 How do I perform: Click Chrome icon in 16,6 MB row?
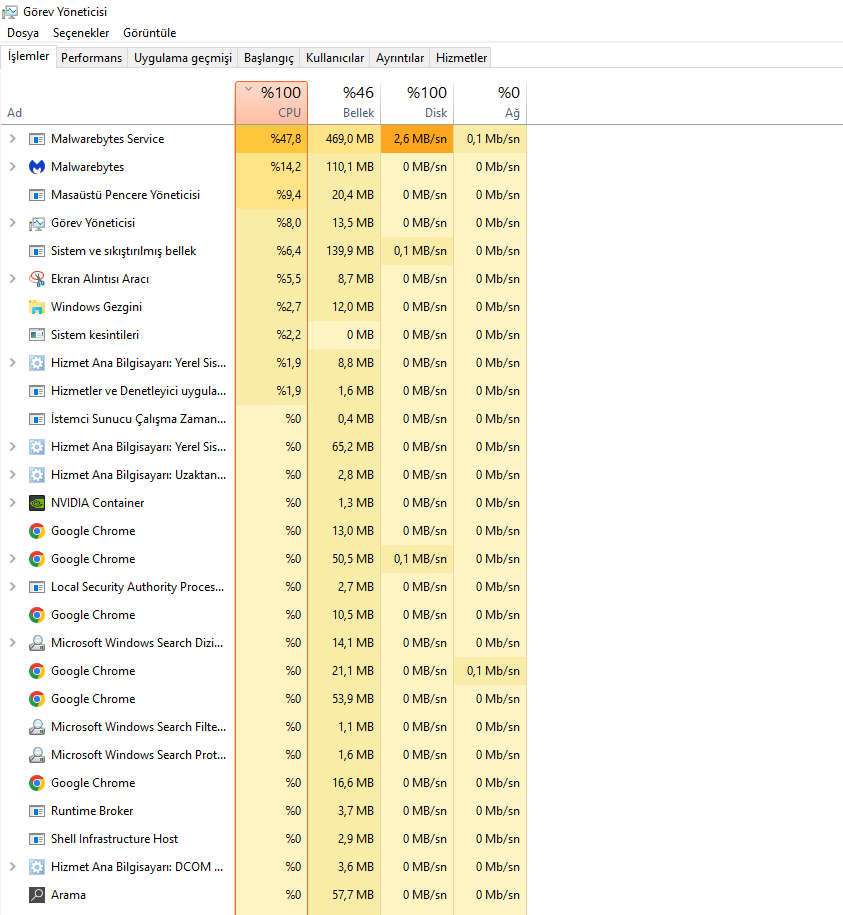(37, 783)
